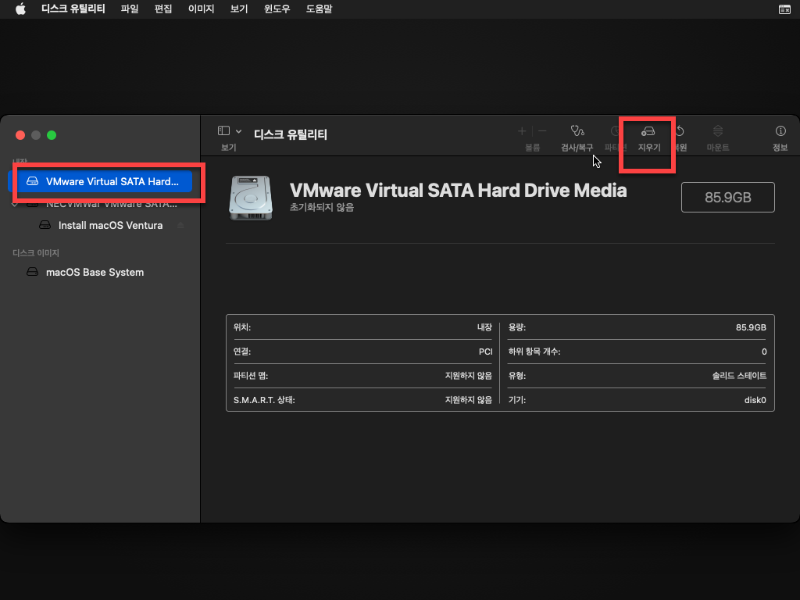Click the S.M.A.R.T. 상태 row label
The width and height of the screenshot is (800, 600).
[264, 400]
